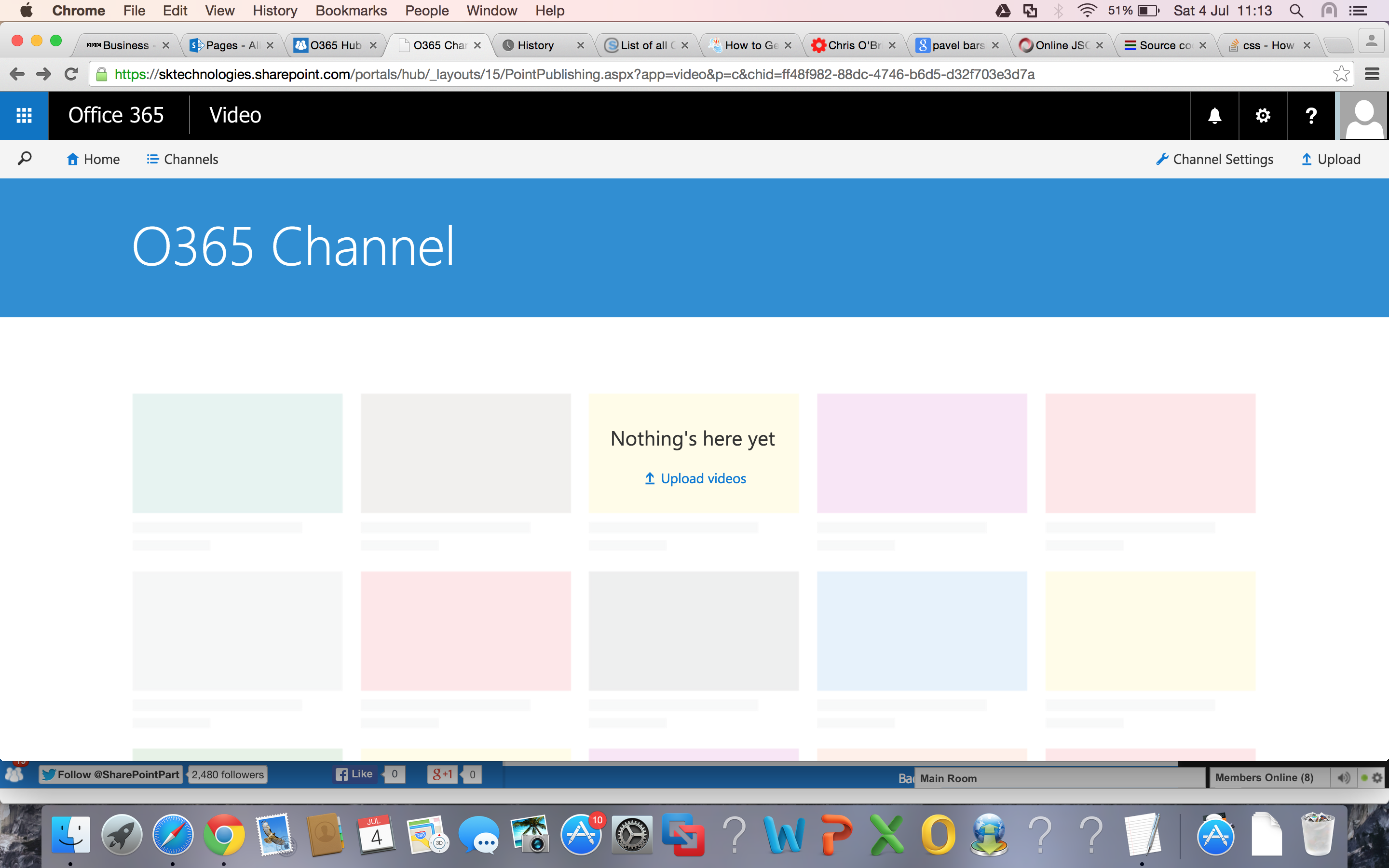Viewport: 1389px width, 868px height.
Task: Open Microsoft PowerPoint from the Dock
Action: click(x=836, y=835)
